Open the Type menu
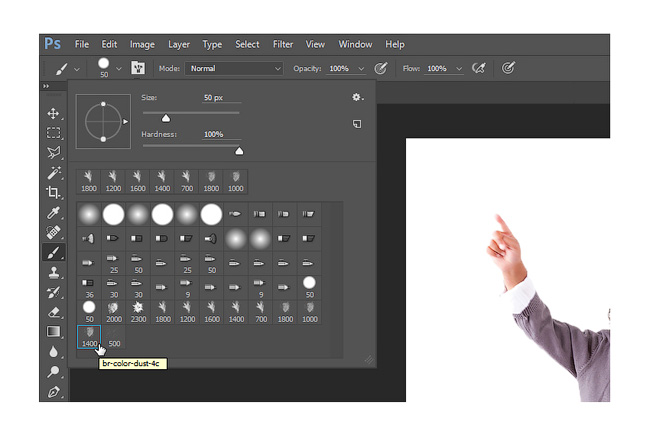The width and height of the screenshot is (650, 438). click(212, 44)
